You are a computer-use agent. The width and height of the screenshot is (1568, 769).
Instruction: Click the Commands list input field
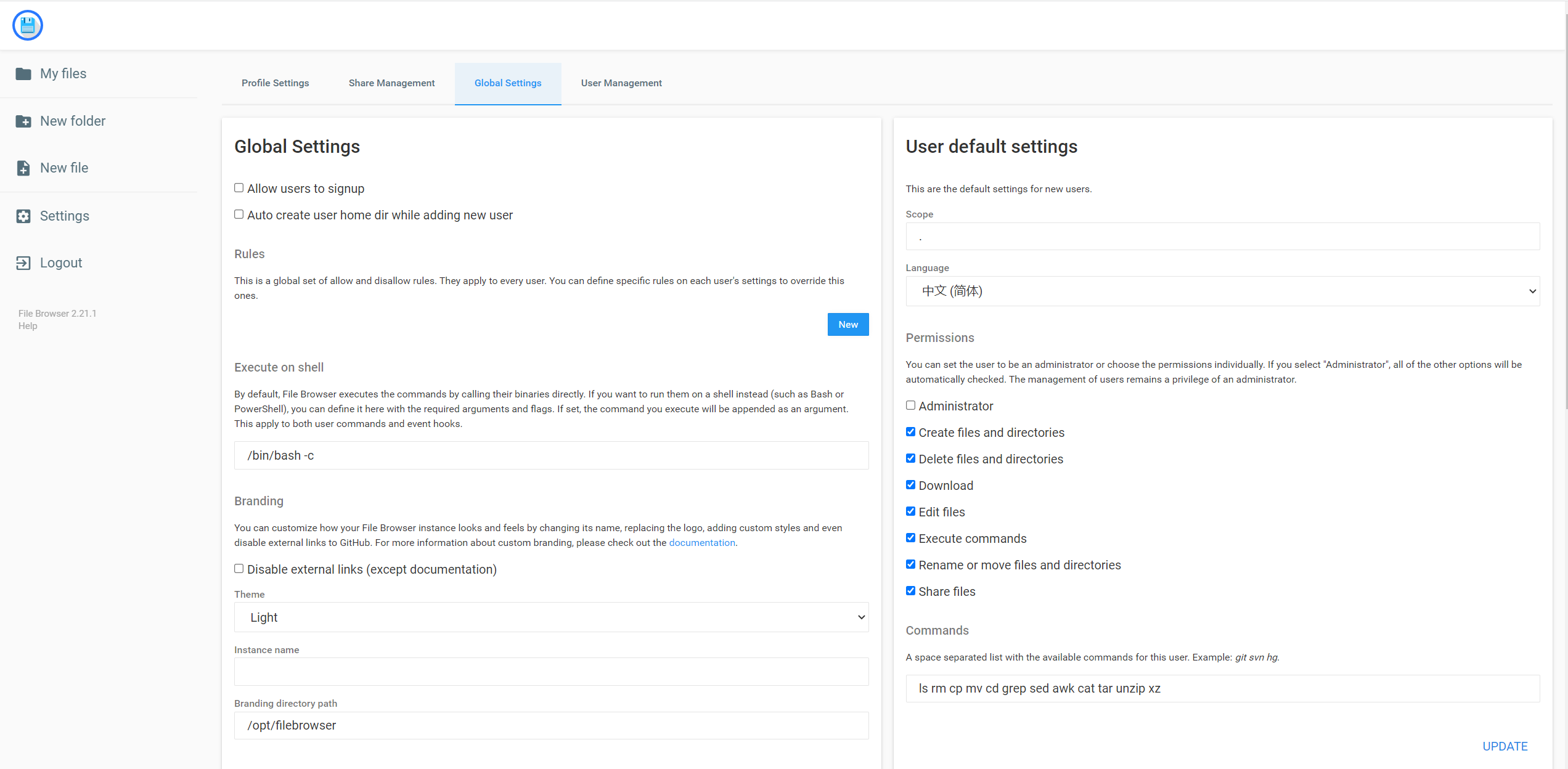(1223, 688)
